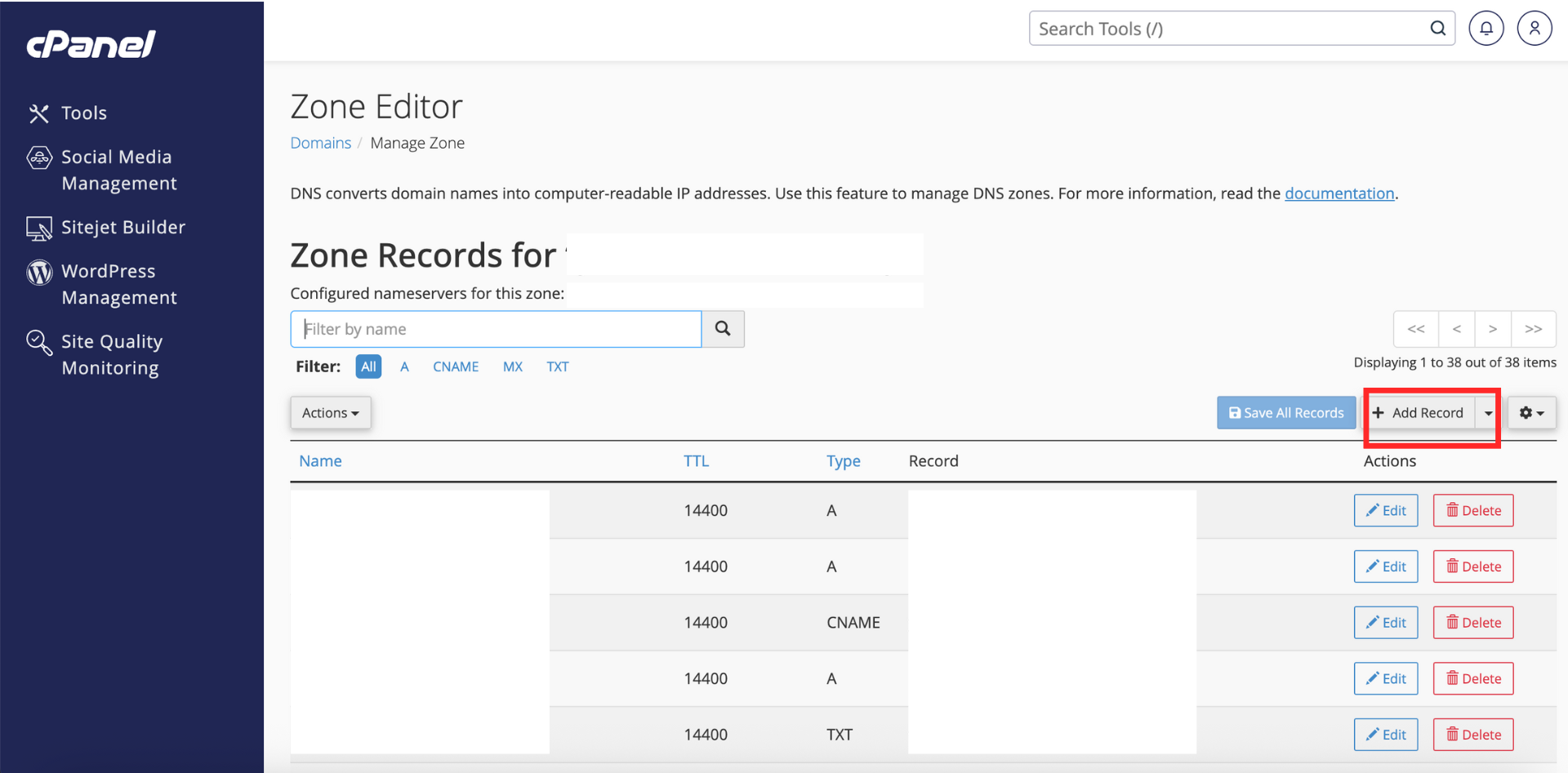Delete the third A record
This screenshot has height=773, width=1568.
click(1473, 678)
